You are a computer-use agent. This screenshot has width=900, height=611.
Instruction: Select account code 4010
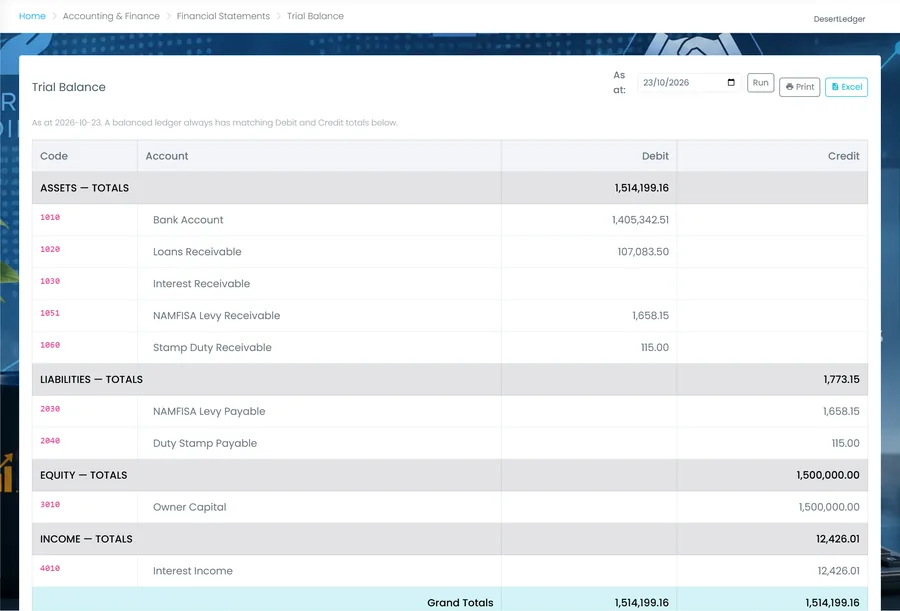(50, 569)
